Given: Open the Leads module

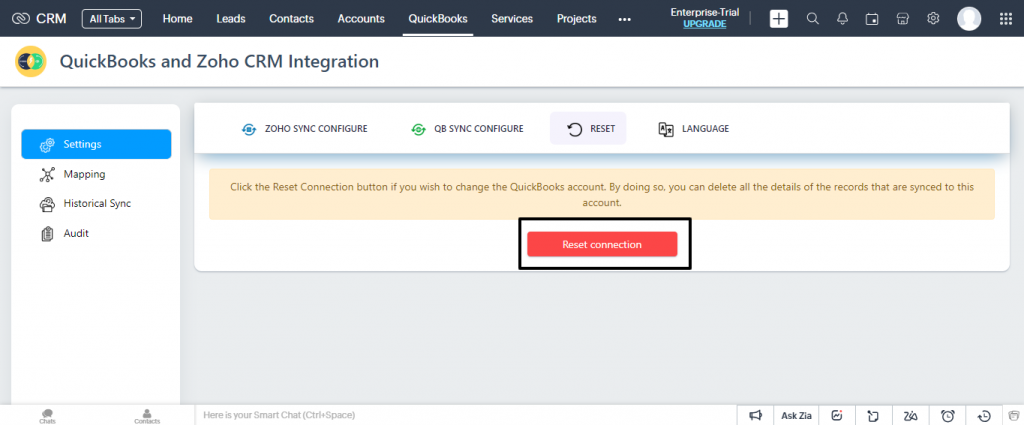Looking at the screenshot, I should click(x=231, y=18).
